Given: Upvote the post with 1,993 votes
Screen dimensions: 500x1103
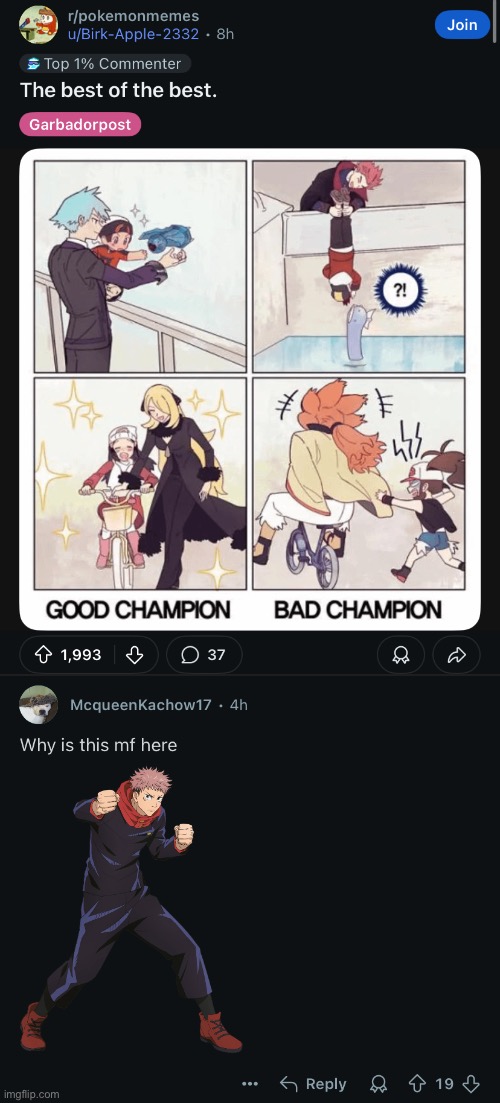Looking at the screenshot, I should click(x=44, y=655).
